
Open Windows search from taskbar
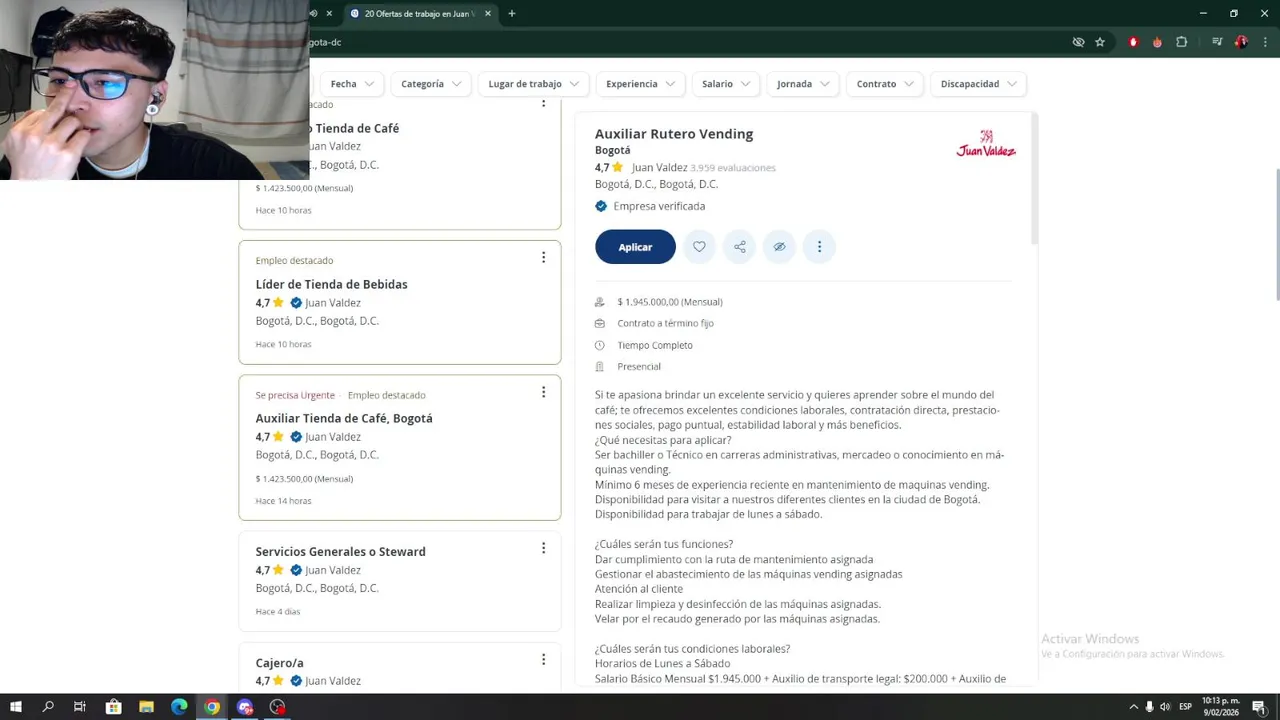(48, 707)
